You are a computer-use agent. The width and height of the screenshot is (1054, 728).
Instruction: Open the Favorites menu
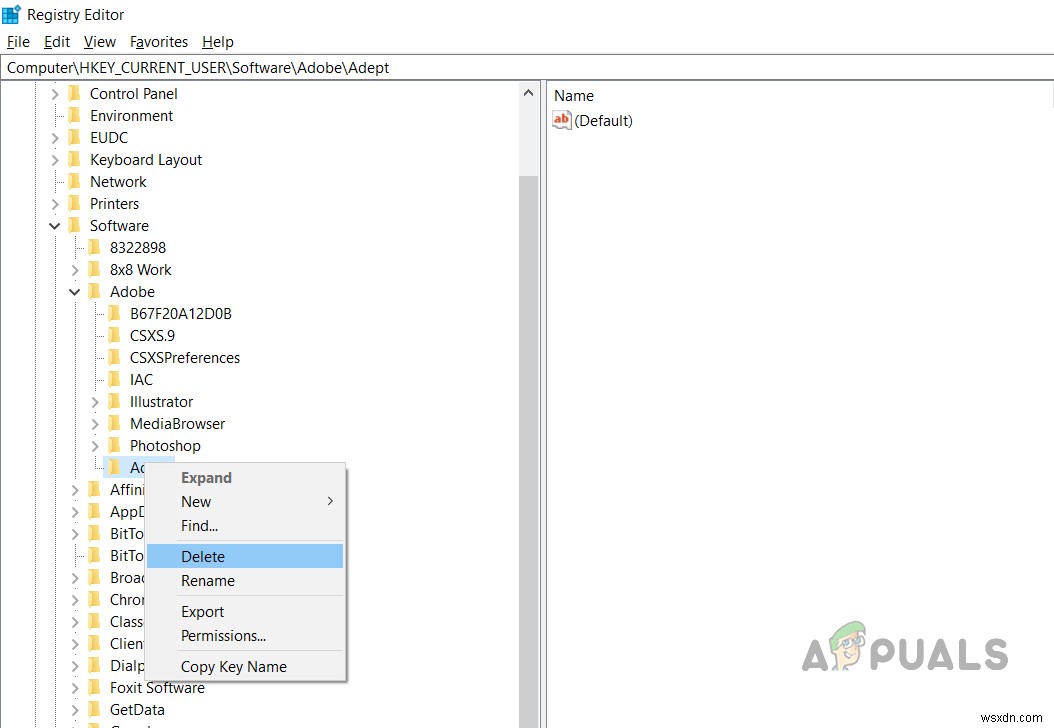(159, 41)
